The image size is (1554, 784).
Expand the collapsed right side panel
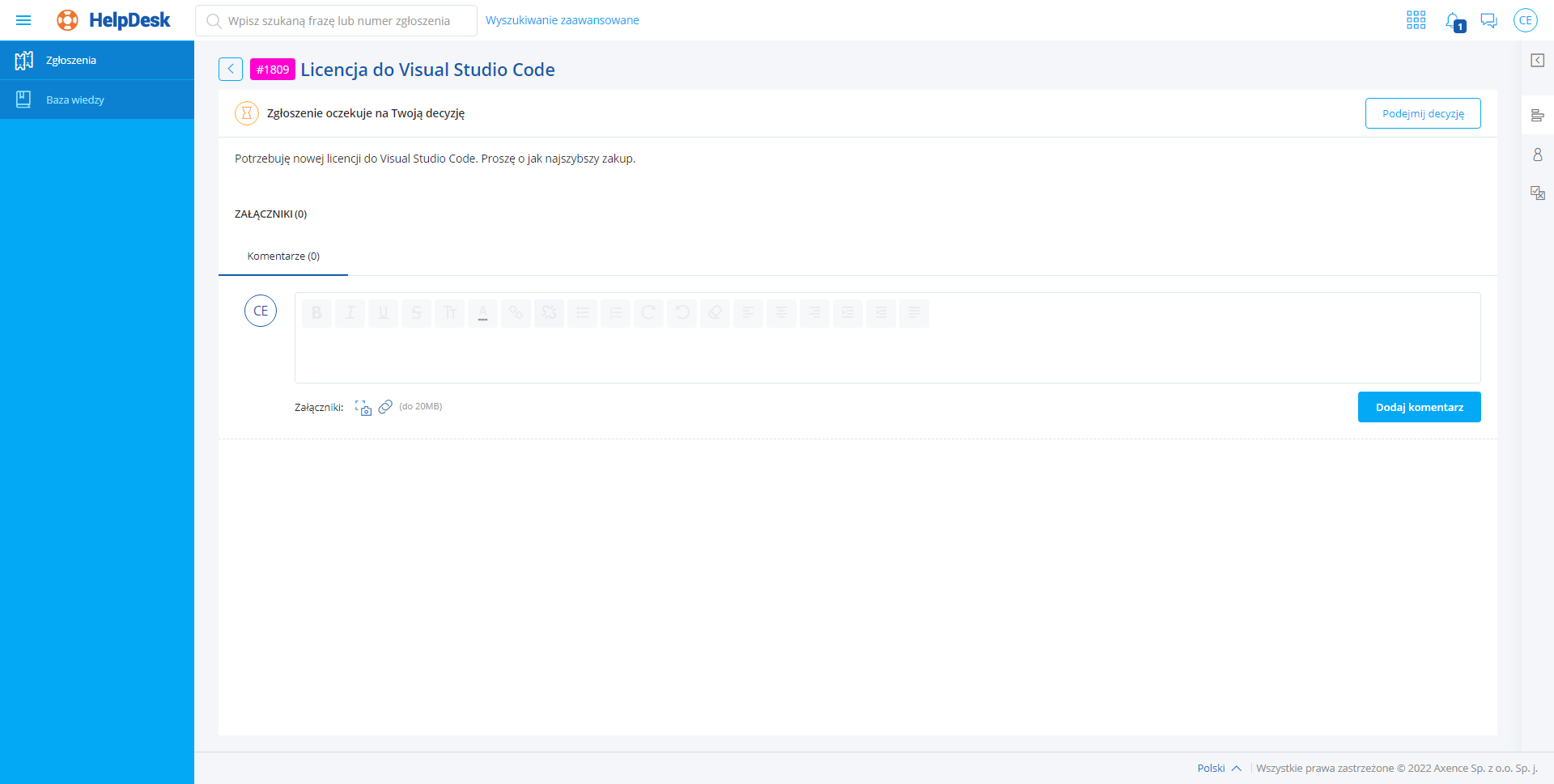1537,61
